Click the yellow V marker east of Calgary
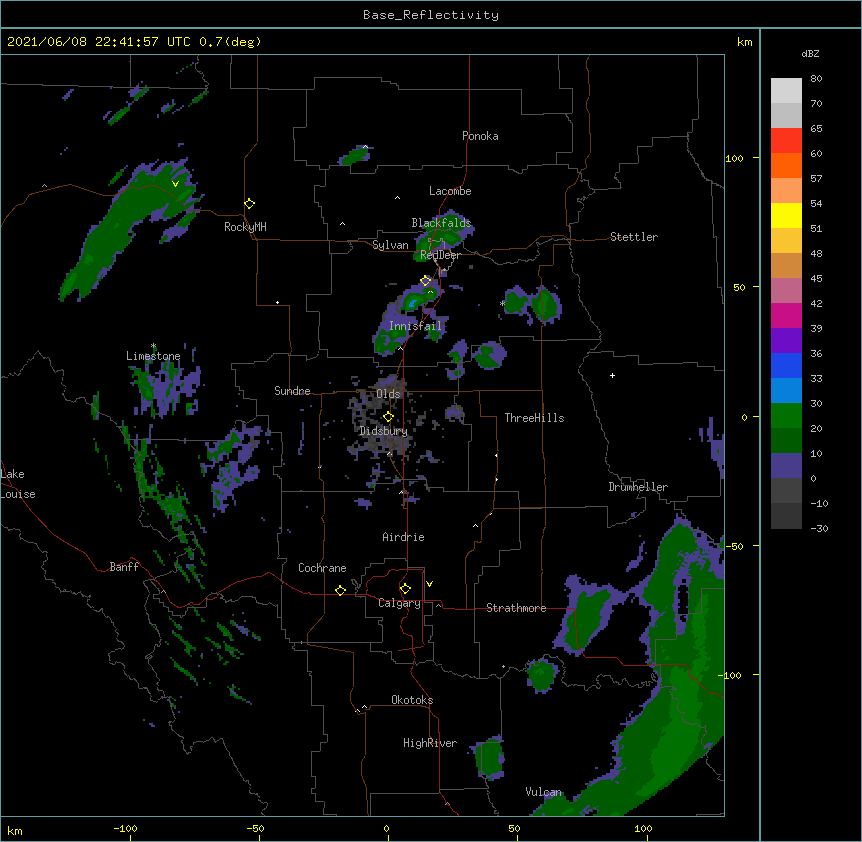 coord(429,584)
